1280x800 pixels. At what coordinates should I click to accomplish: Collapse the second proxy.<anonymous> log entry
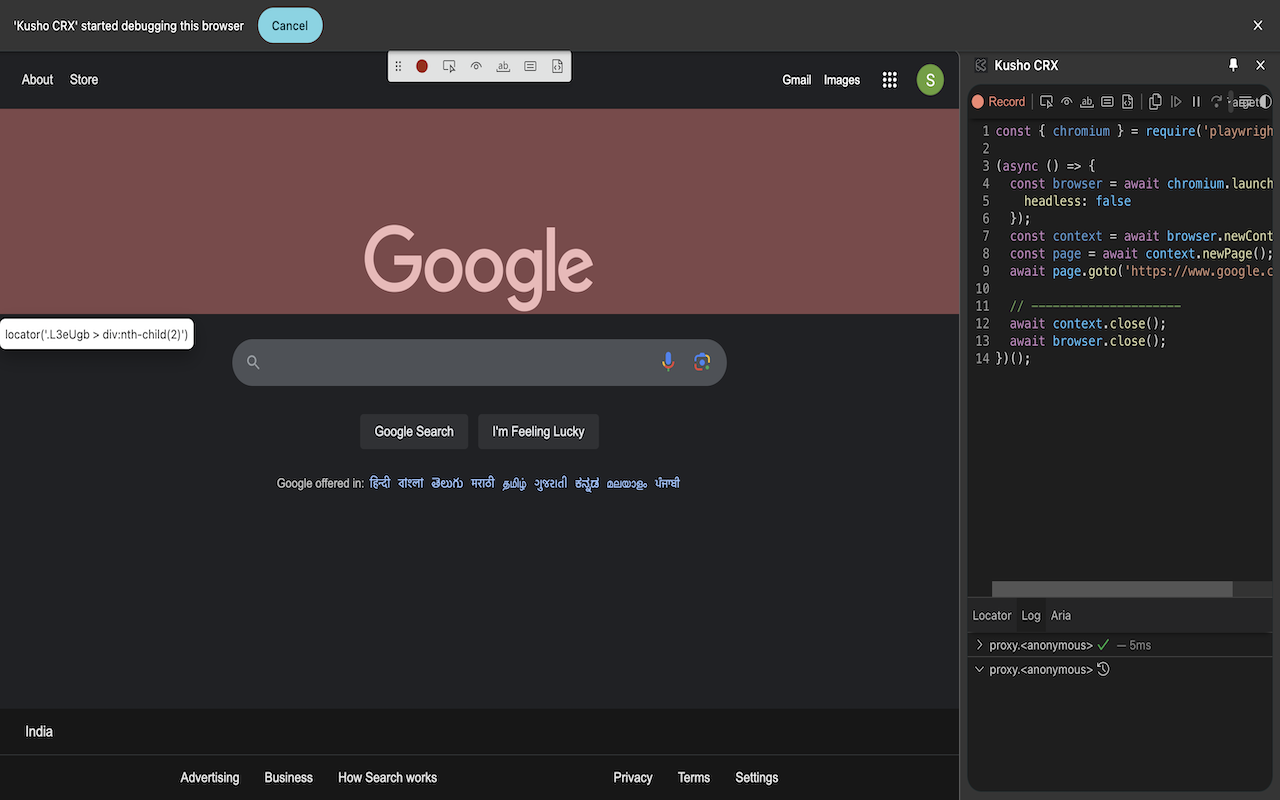pyautogui.click(x=979, y=669)
